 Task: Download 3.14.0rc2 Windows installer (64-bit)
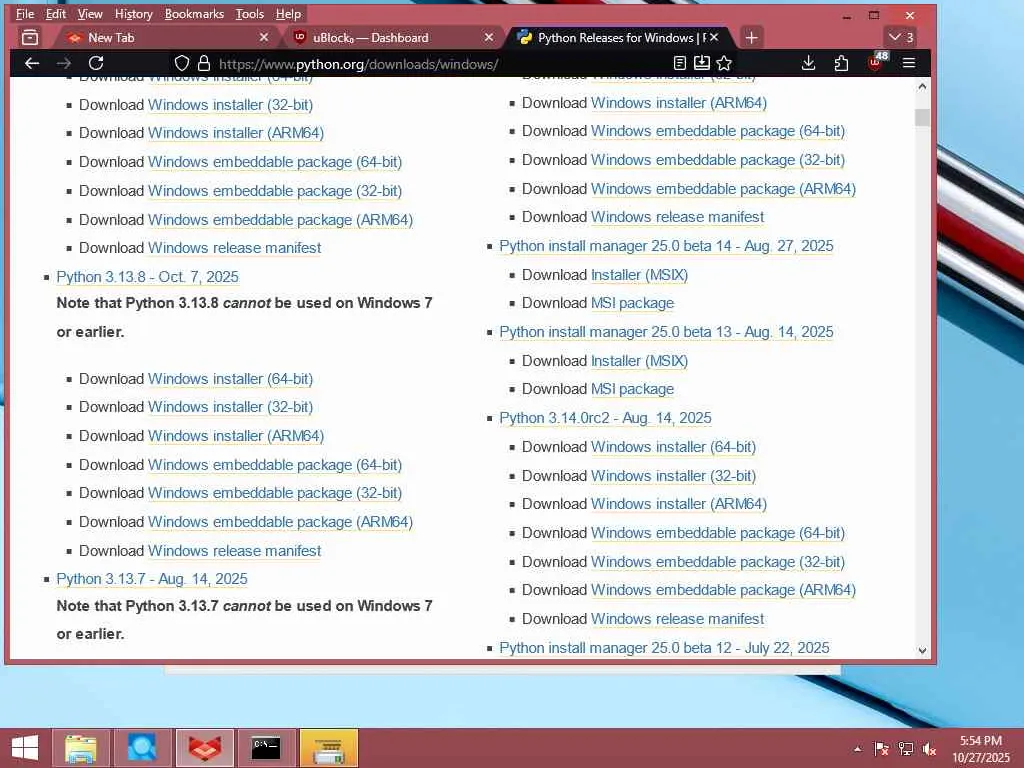coord(673,447)
